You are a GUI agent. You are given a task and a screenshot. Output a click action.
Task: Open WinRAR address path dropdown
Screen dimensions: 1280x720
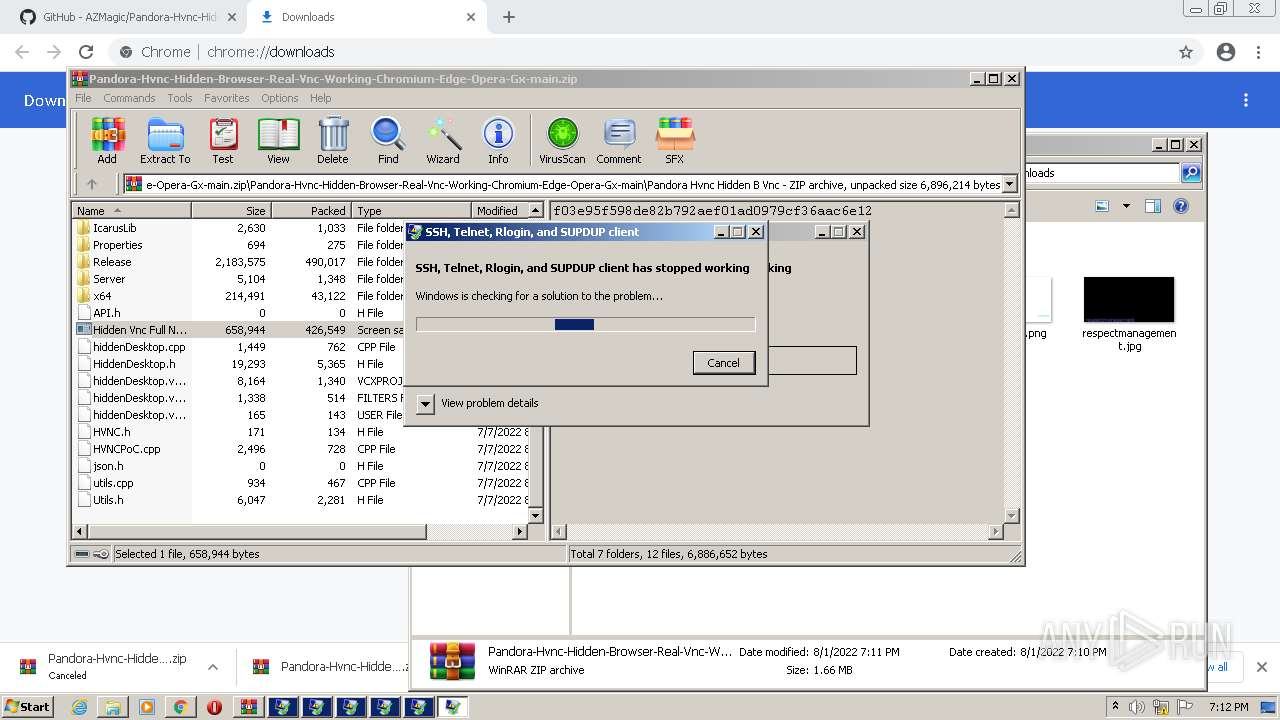[1010, 184]
